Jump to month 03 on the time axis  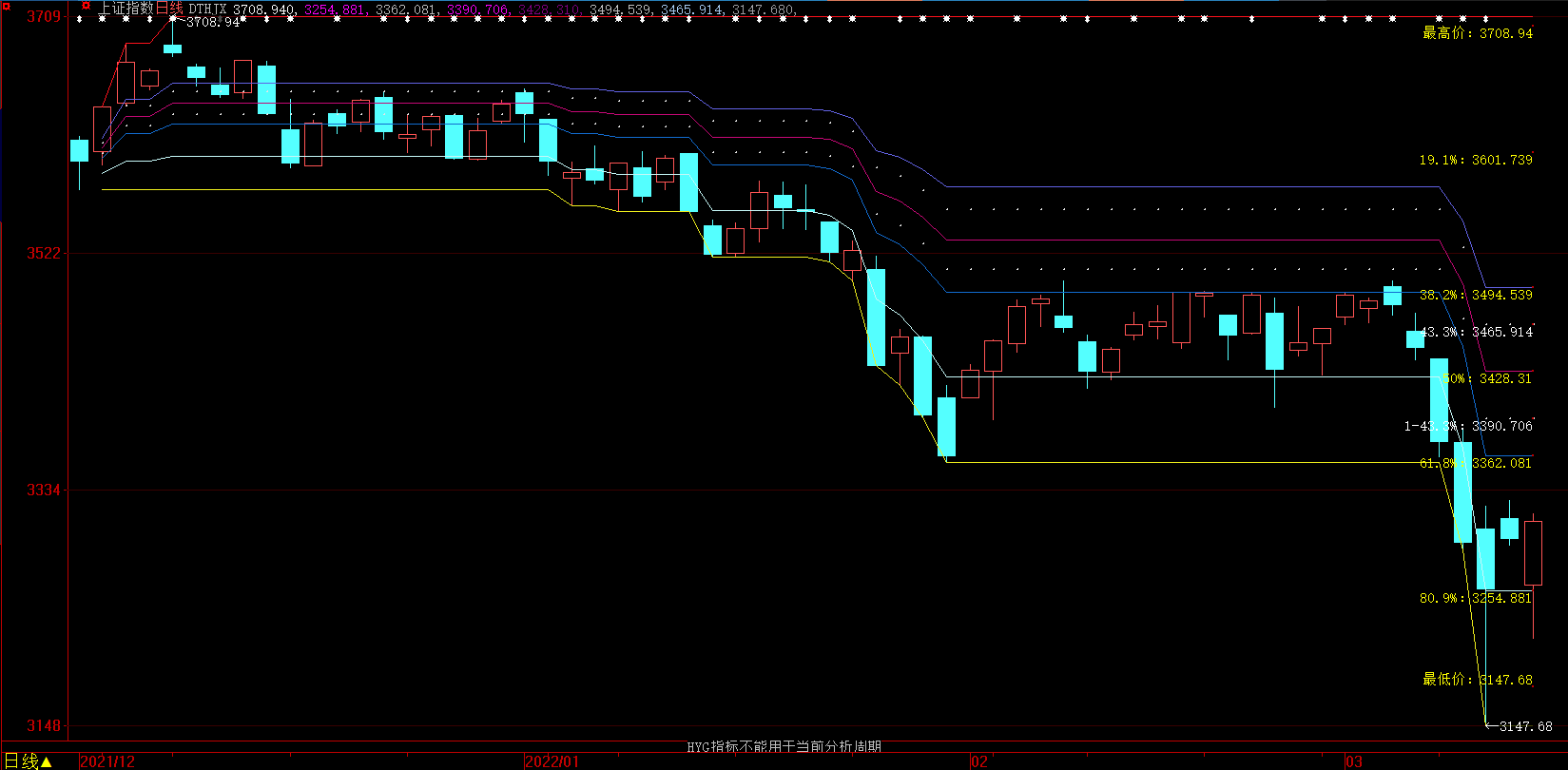pos(1353,761)
